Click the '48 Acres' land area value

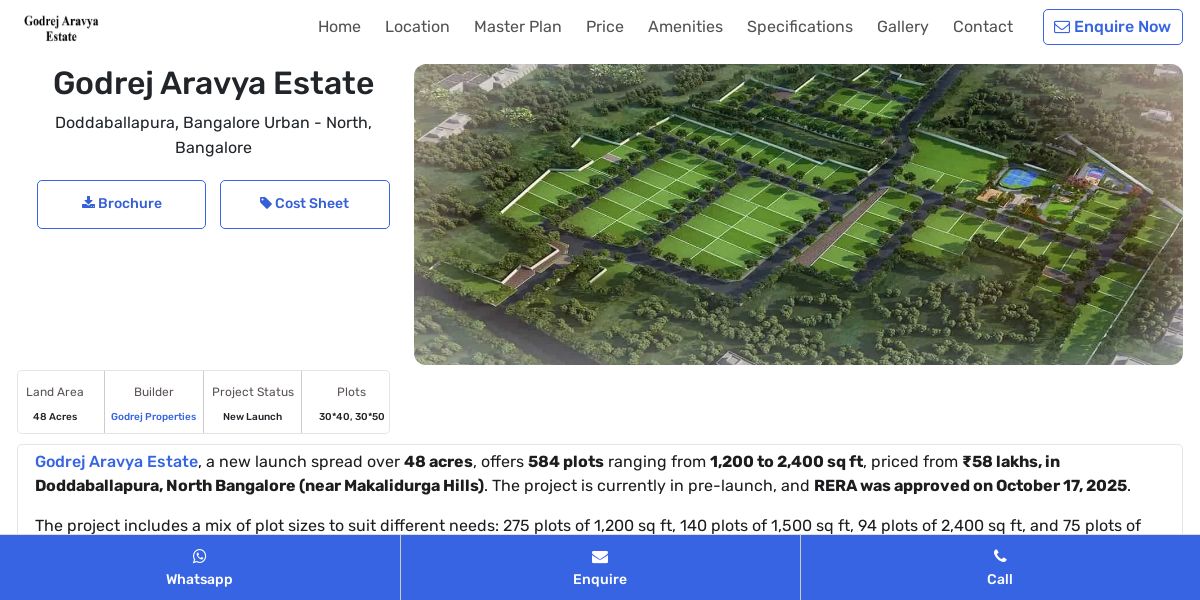55,417
